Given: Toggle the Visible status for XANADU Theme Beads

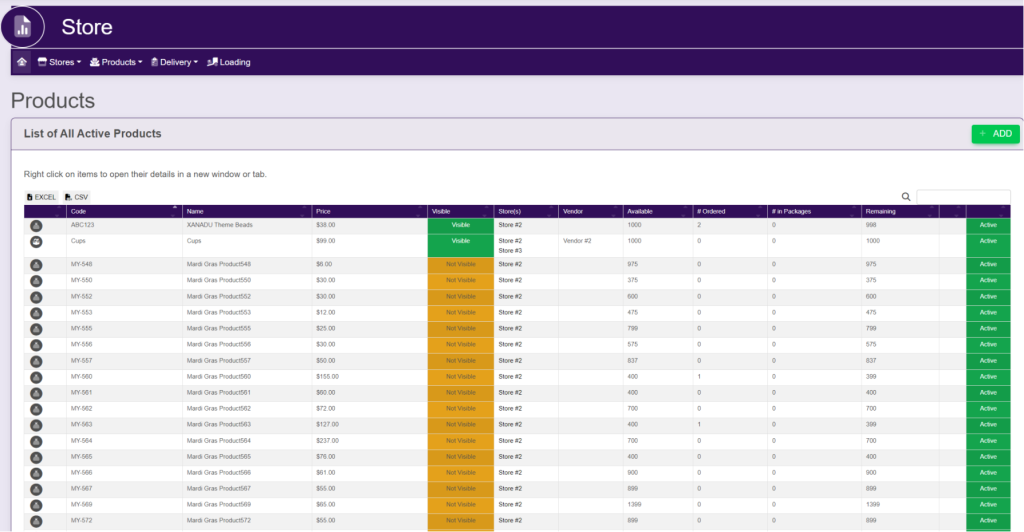Looking at the screenshot, I should (460, 226).
